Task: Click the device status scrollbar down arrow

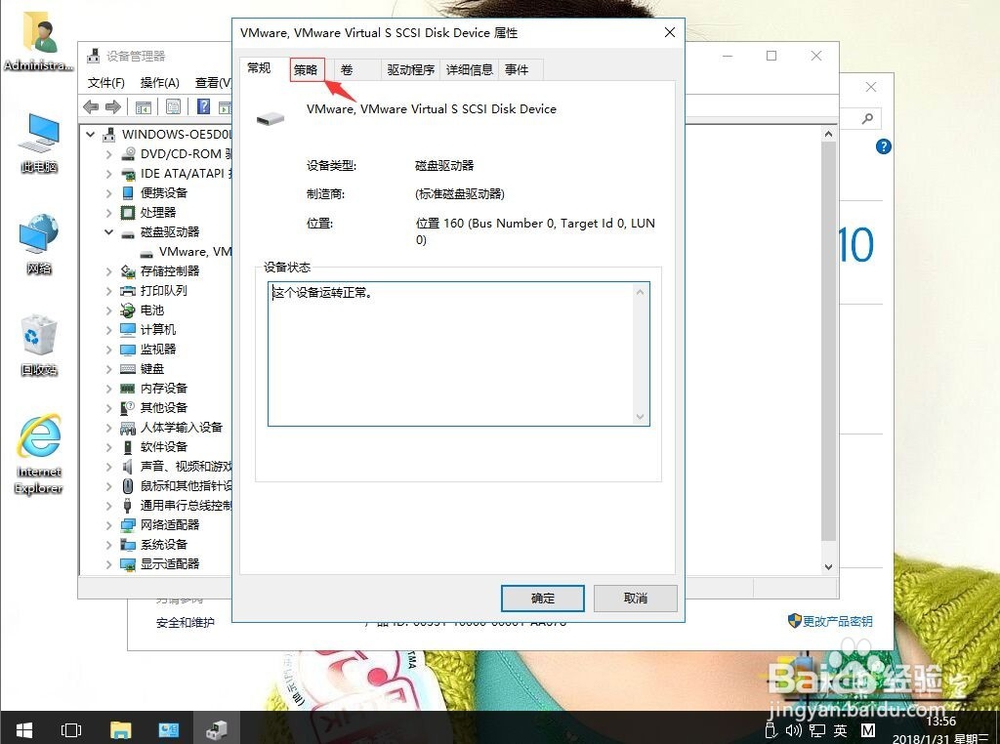Action: [x=640, y=418]
